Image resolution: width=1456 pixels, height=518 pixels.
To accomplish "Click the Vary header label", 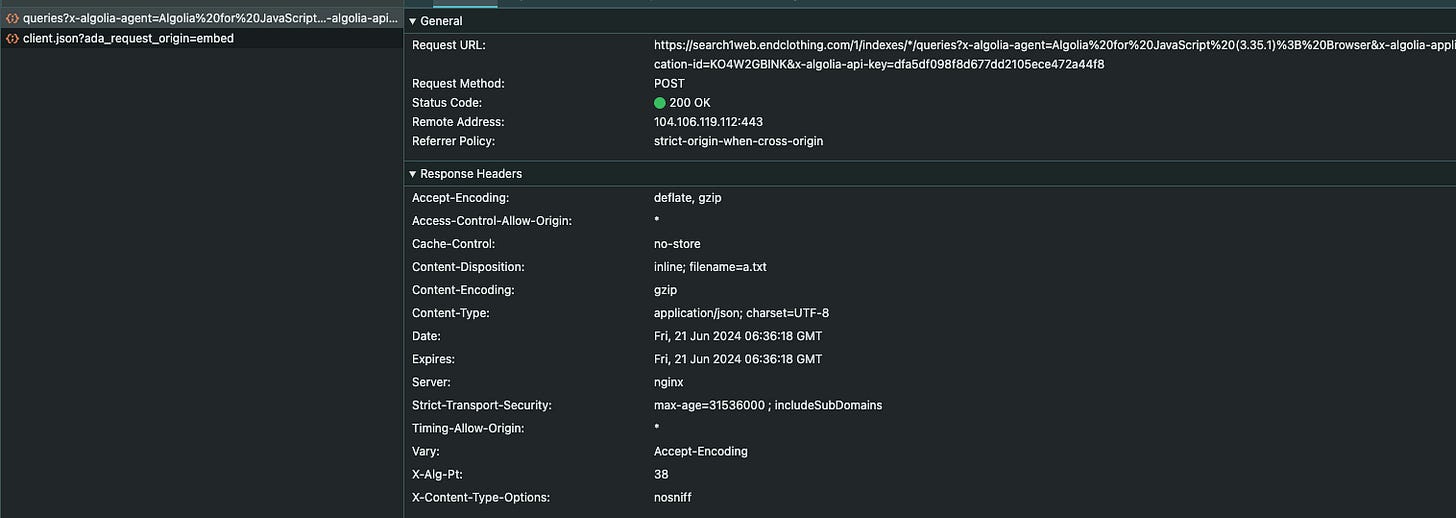I will click(426, 451).
